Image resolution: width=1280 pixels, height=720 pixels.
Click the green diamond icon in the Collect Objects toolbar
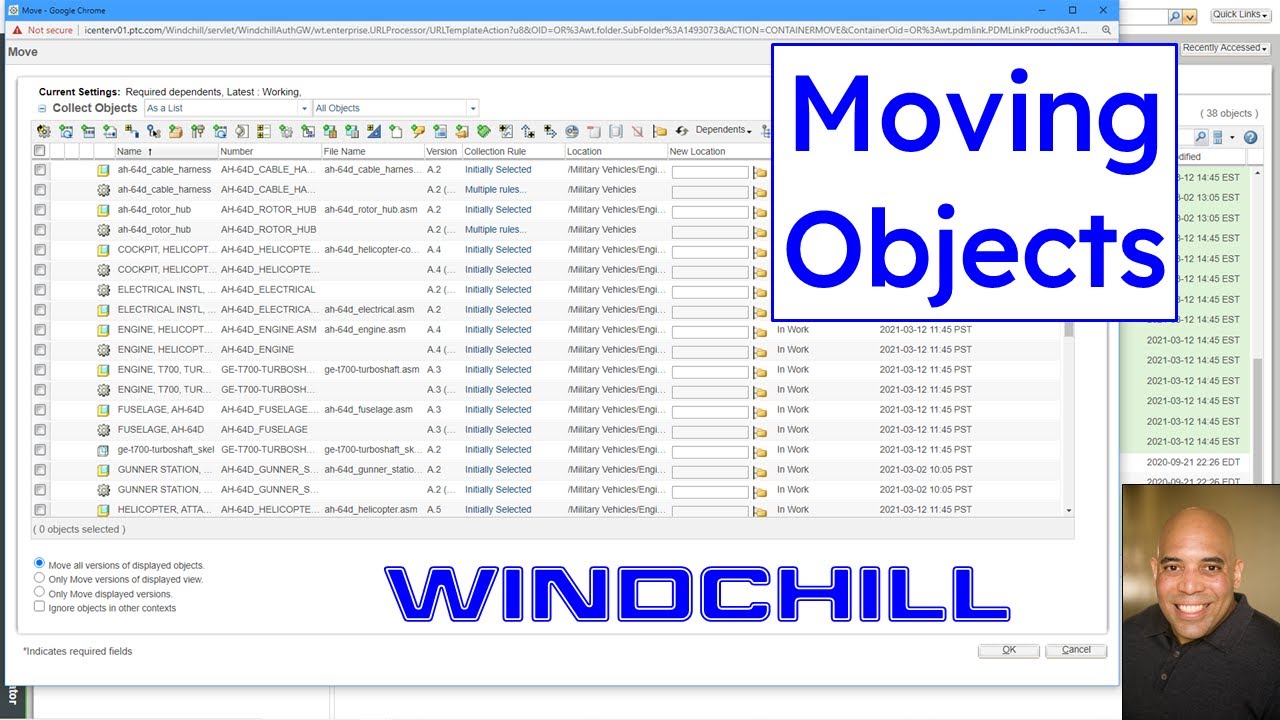pos(483,131)
